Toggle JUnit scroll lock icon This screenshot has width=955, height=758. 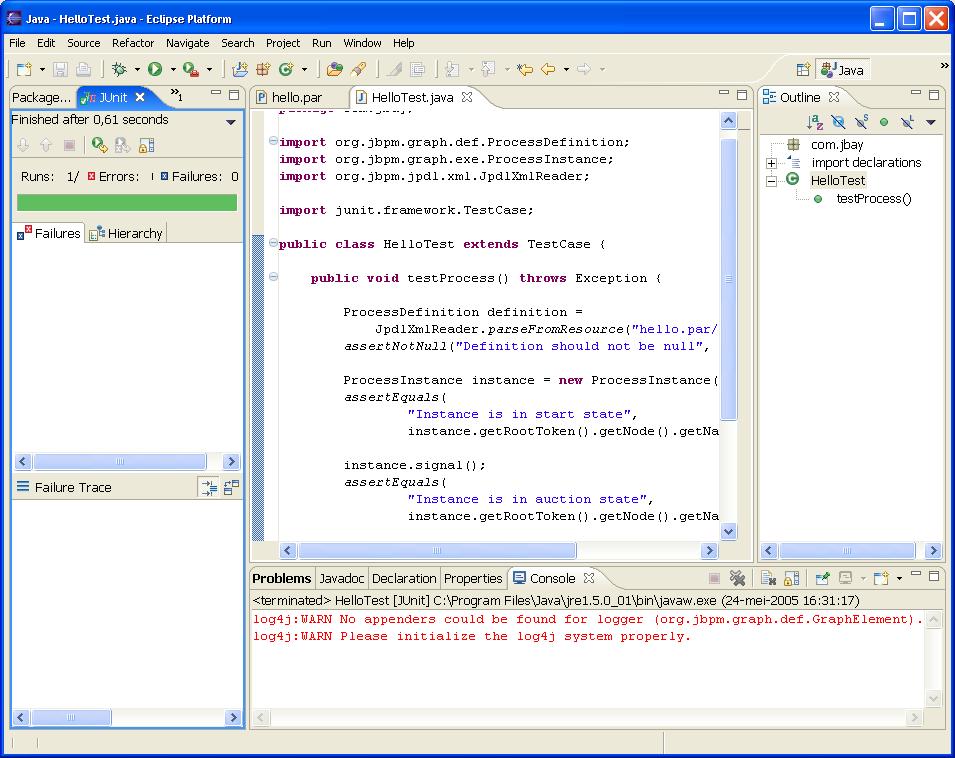click(147, 146)
